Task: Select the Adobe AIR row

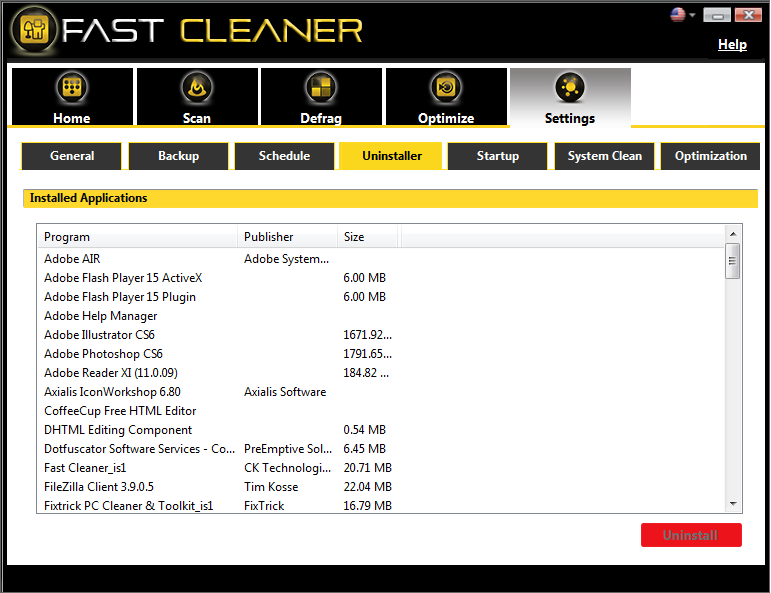Action: 381,259
